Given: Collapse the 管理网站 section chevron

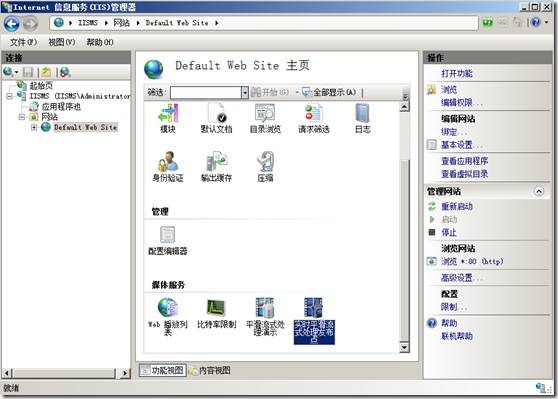Looking at the screenshot, I should point(539,191).
